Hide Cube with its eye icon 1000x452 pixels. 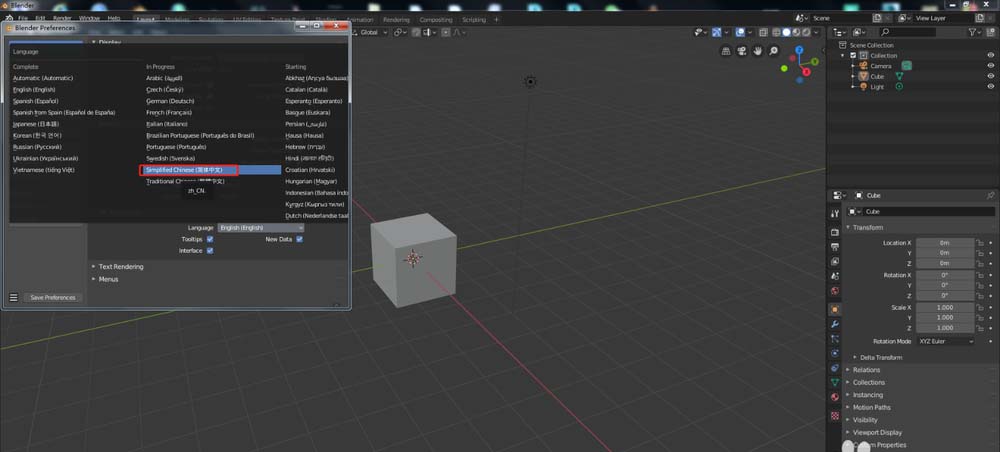pos(991,76)
